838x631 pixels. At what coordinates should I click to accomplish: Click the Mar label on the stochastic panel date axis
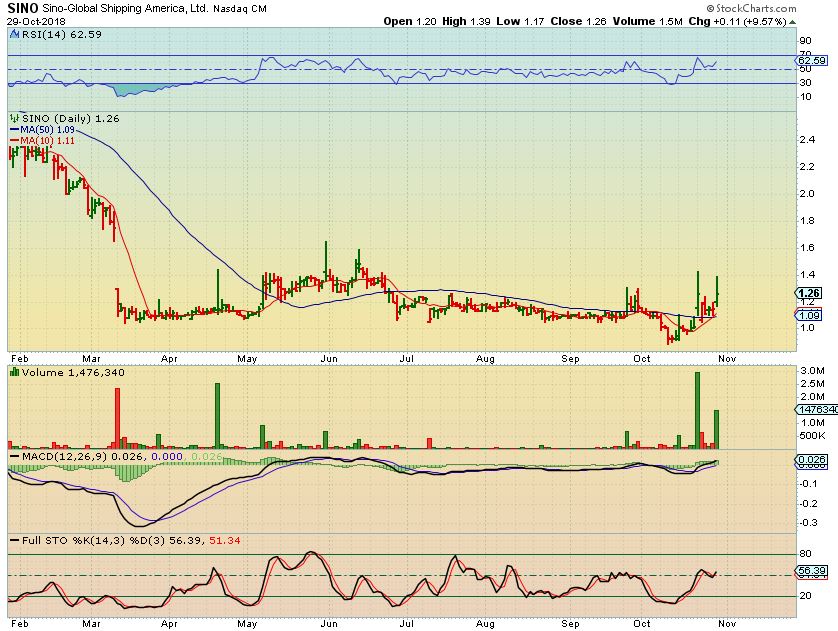point(92,624)
